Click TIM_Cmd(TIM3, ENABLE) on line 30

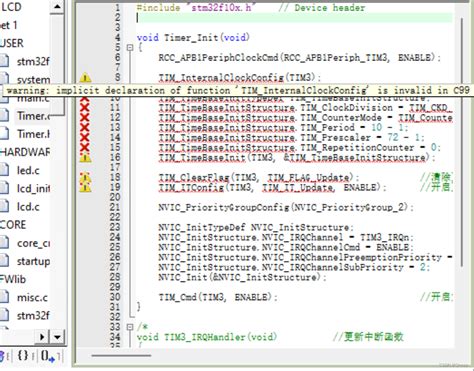coord(218,297)
